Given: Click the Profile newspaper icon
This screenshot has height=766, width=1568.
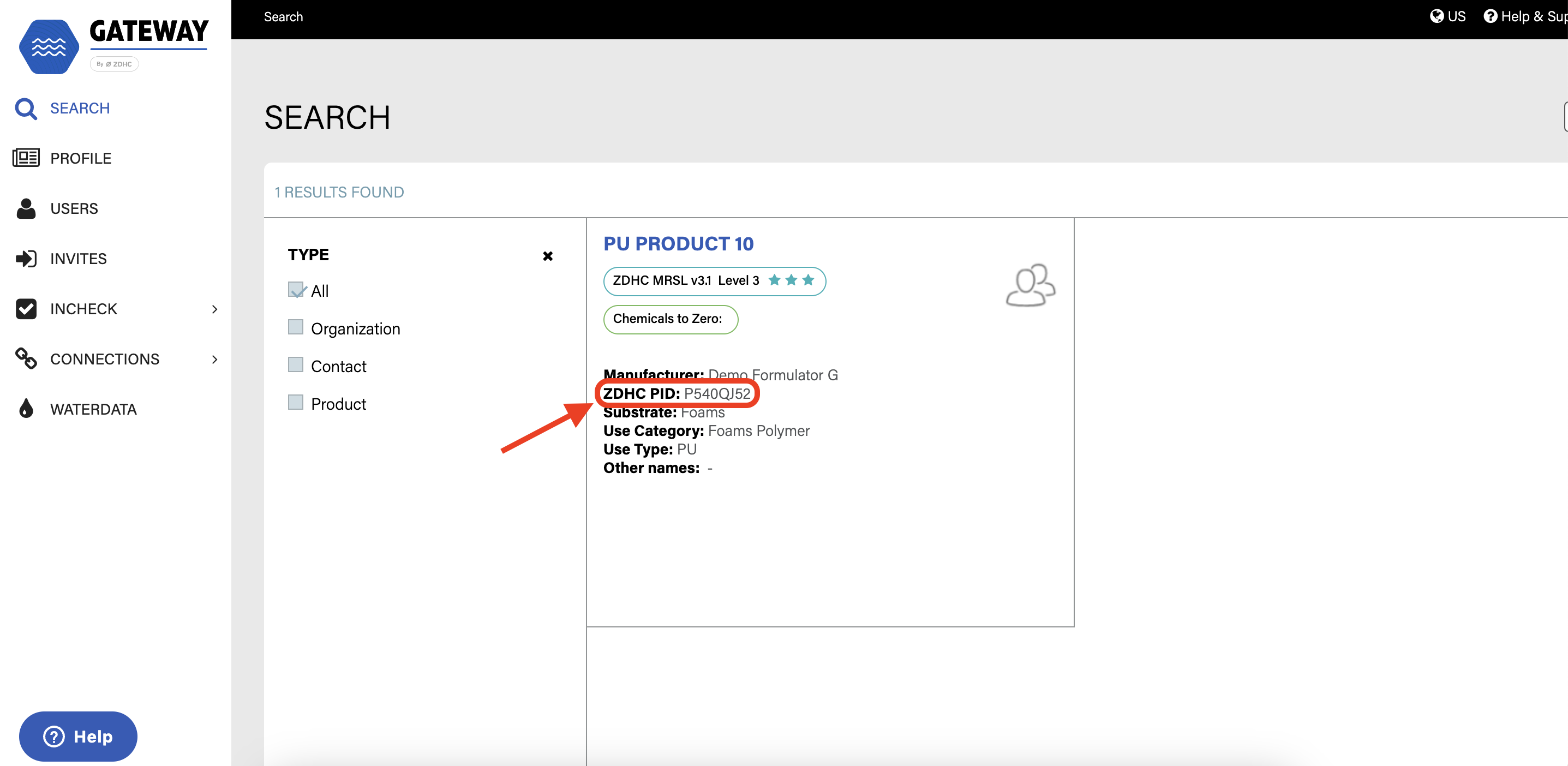Looking at the screenshot, I should 26,158.
